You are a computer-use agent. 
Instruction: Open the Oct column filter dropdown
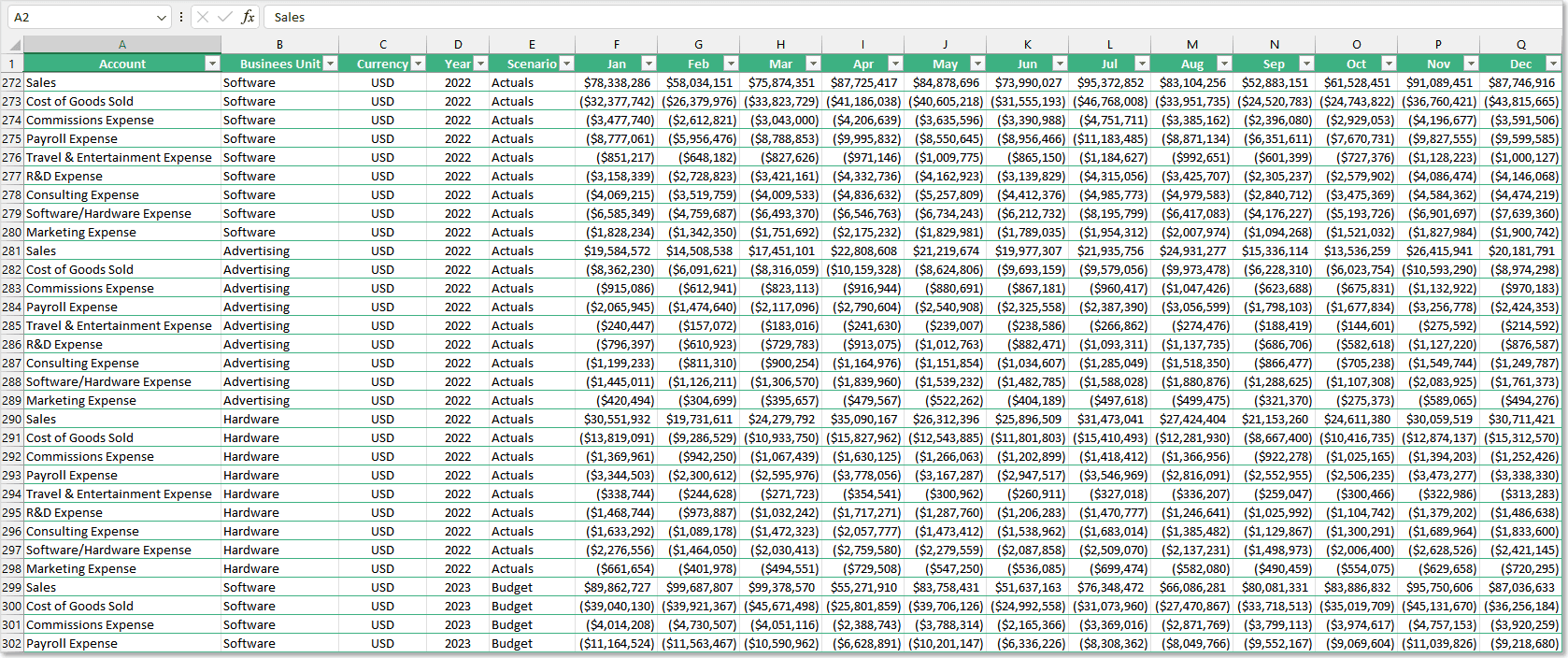click(1389, 64)
